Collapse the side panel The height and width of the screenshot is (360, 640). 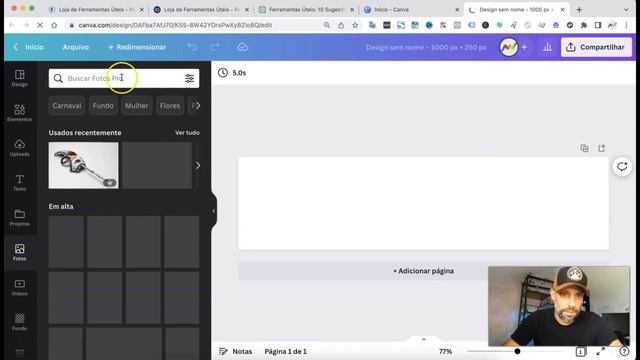tap(214, 211)
